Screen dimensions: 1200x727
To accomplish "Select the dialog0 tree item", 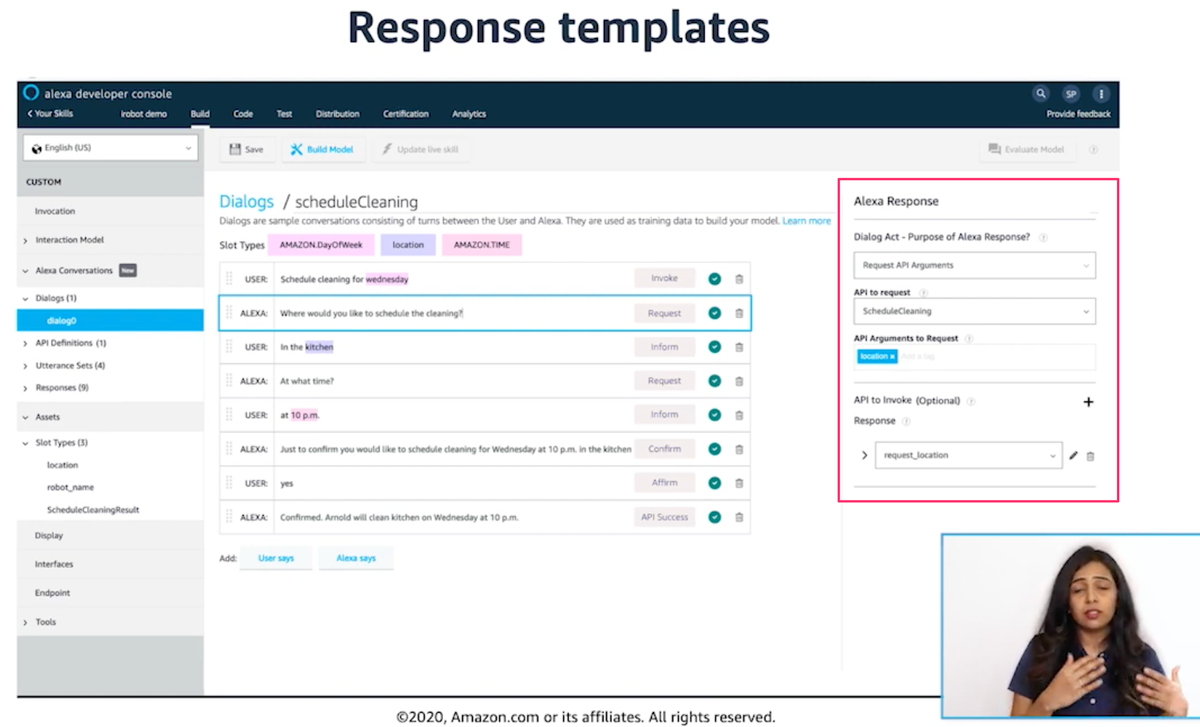I will point(110,321).
